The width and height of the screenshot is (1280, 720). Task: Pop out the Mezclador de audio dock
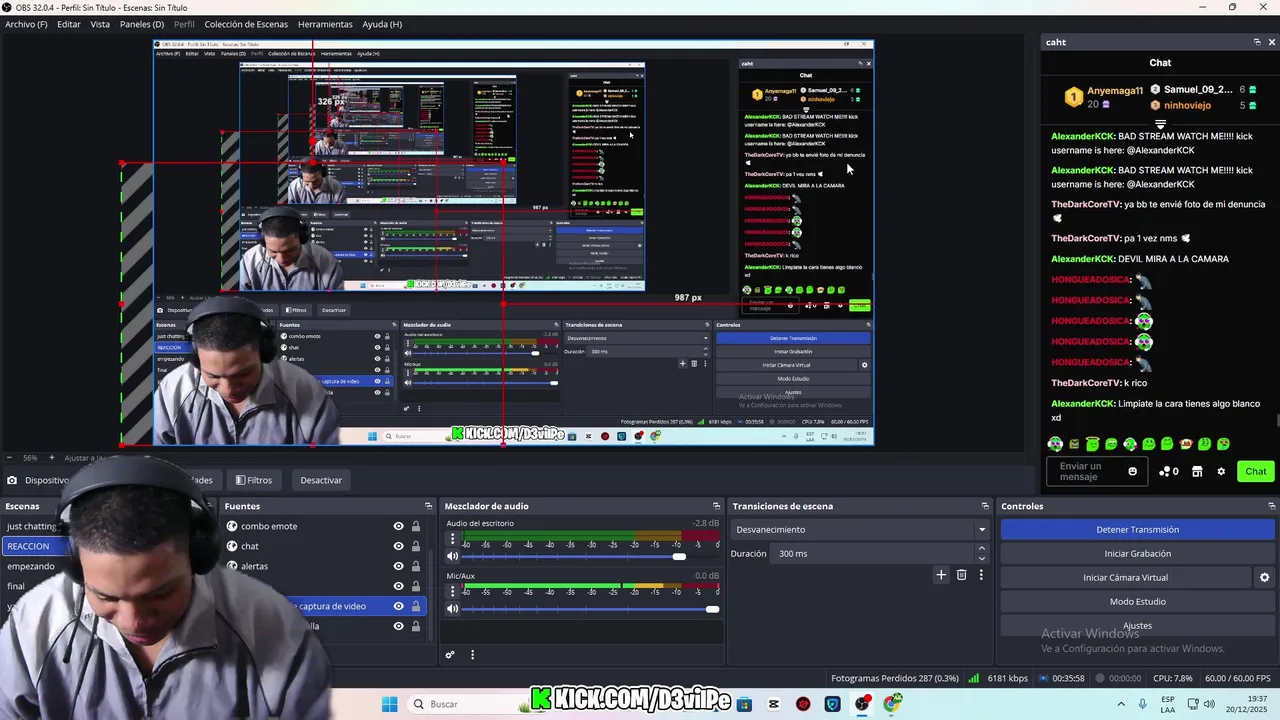coord(716,506)
